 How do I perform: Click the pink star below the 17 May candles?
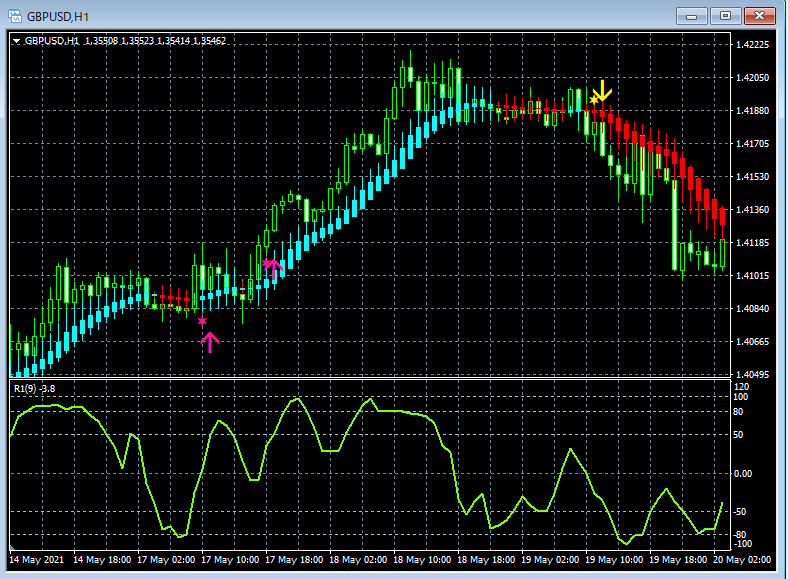[202, 321]
